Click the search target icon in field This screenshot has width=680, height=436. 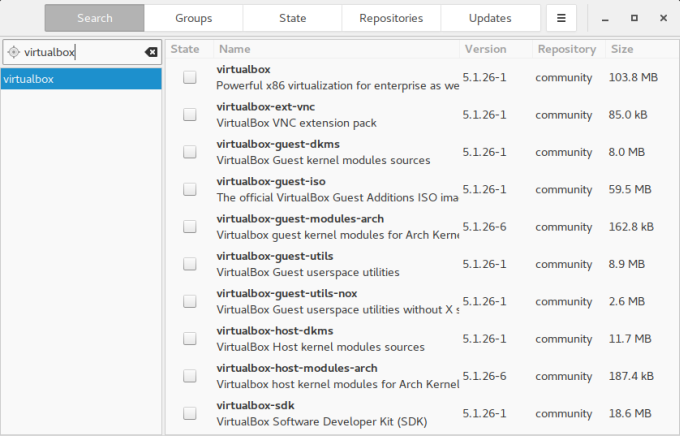13,52
